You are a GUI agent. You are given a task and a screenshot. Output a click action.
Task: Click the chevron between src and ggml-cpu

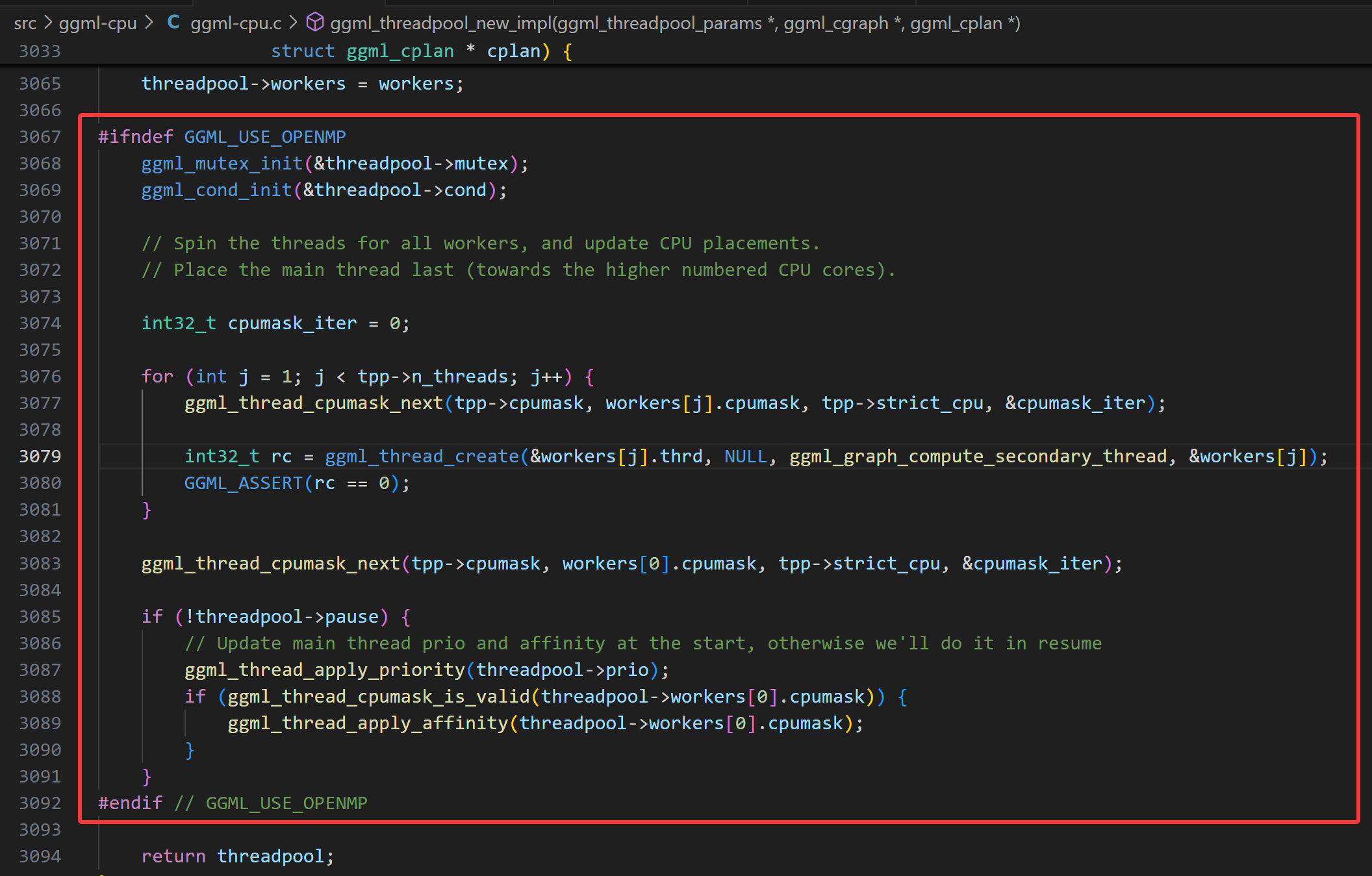click(48, 23)
